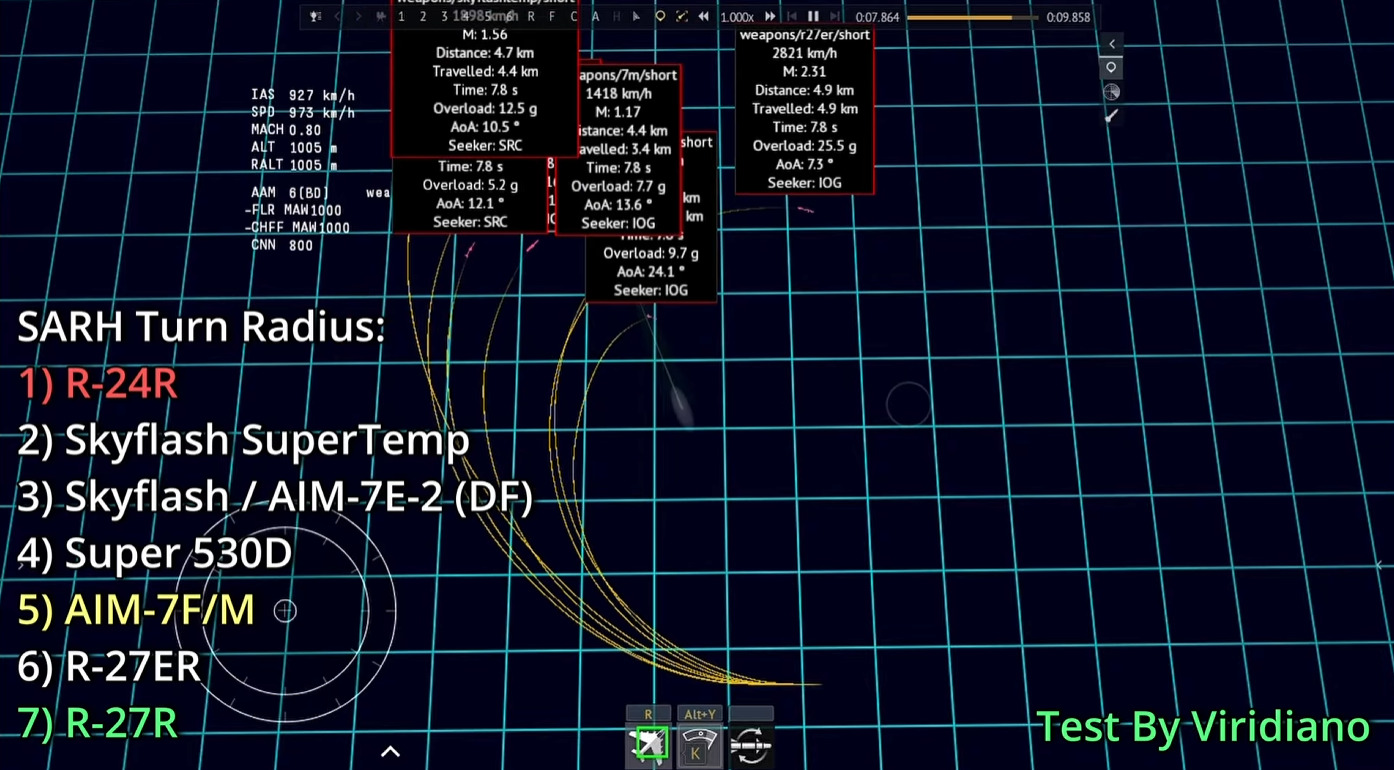Collapse the right side panel with left chevron
The height and width of the screenshot is (770, 1394).
pos(1111,44)
